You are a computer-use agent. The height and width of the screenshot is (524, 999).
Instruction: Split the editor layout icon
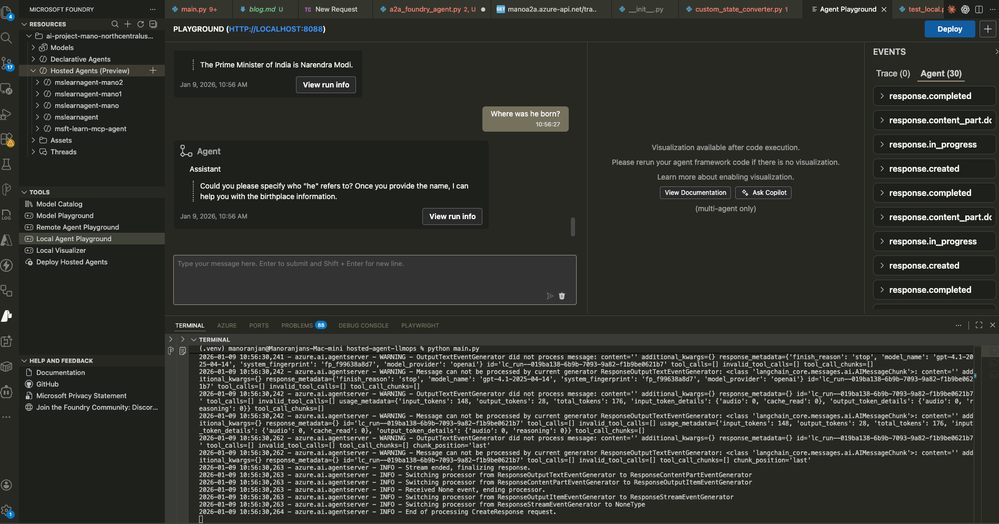coord(979,10)
